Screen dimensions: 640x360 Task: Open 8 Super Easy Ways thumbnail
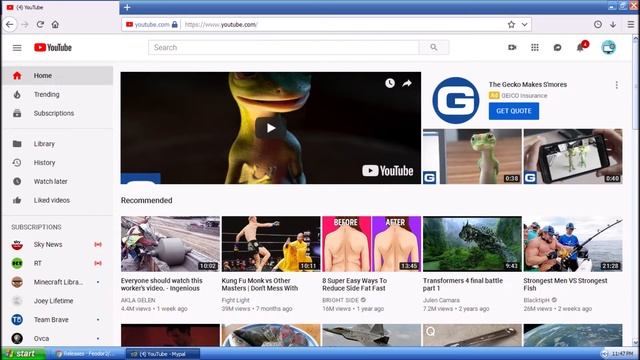click(x=371, y=244)
